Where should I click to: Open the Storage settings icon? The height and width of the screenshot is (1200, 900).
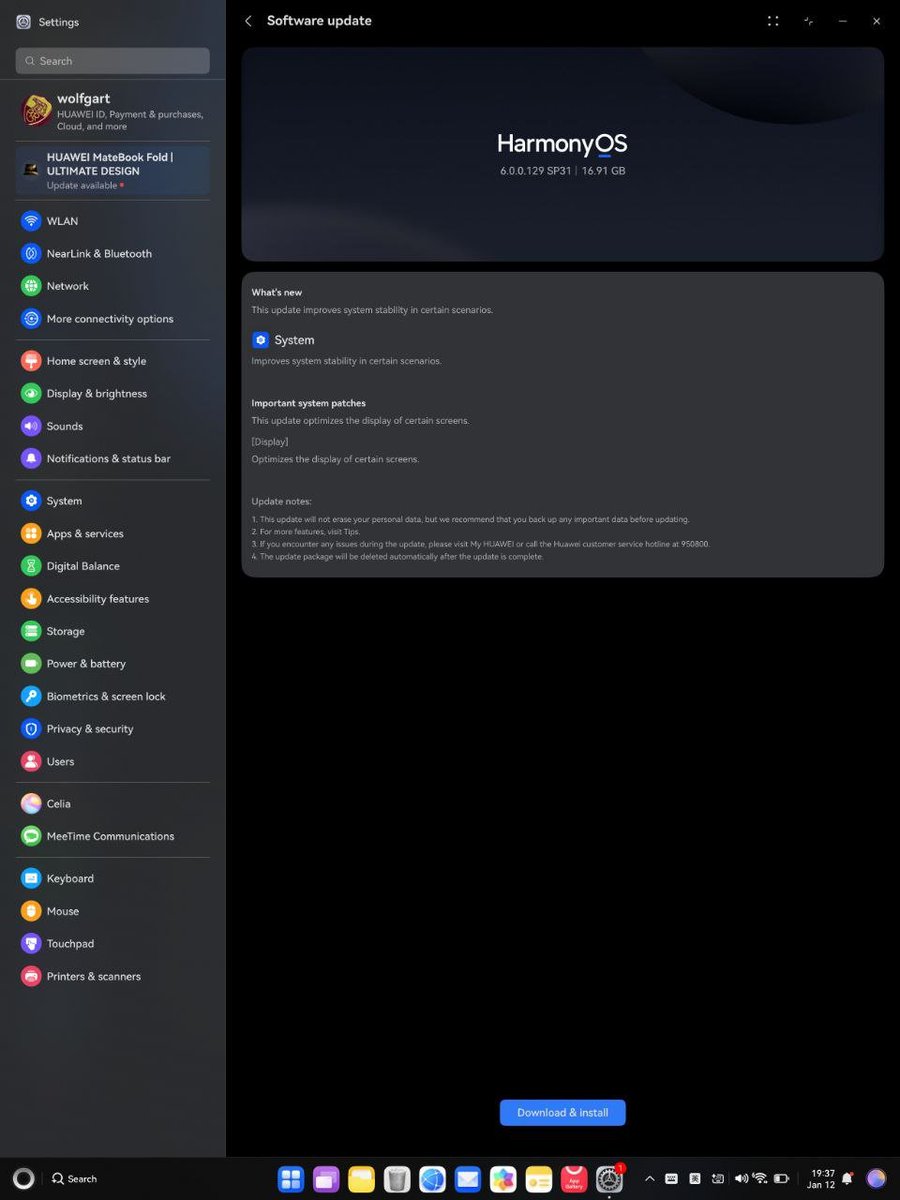pos(31,631)
